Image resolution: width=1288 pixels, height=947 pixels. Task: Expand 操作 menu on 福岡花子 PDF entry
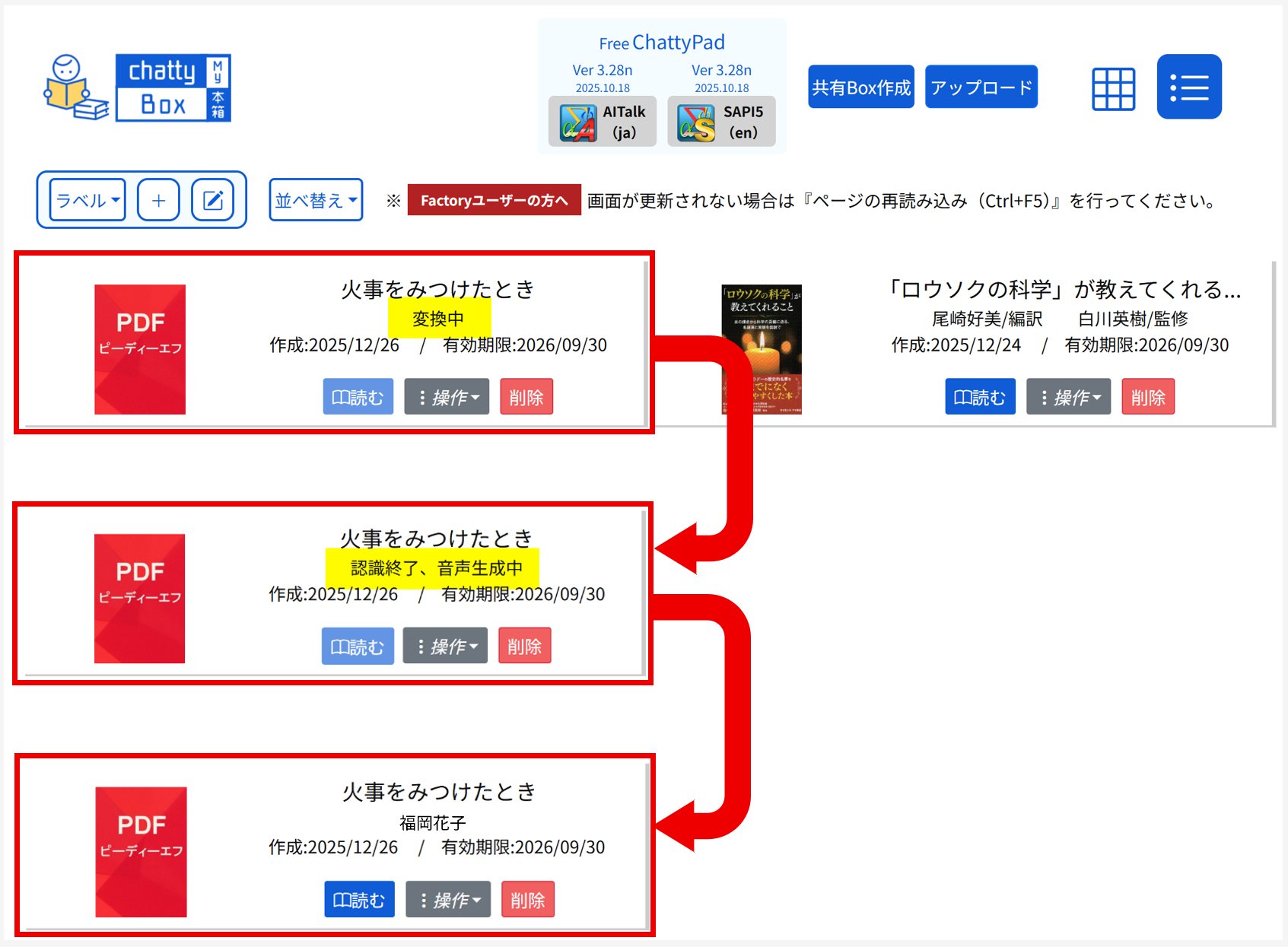click(448, 900)
